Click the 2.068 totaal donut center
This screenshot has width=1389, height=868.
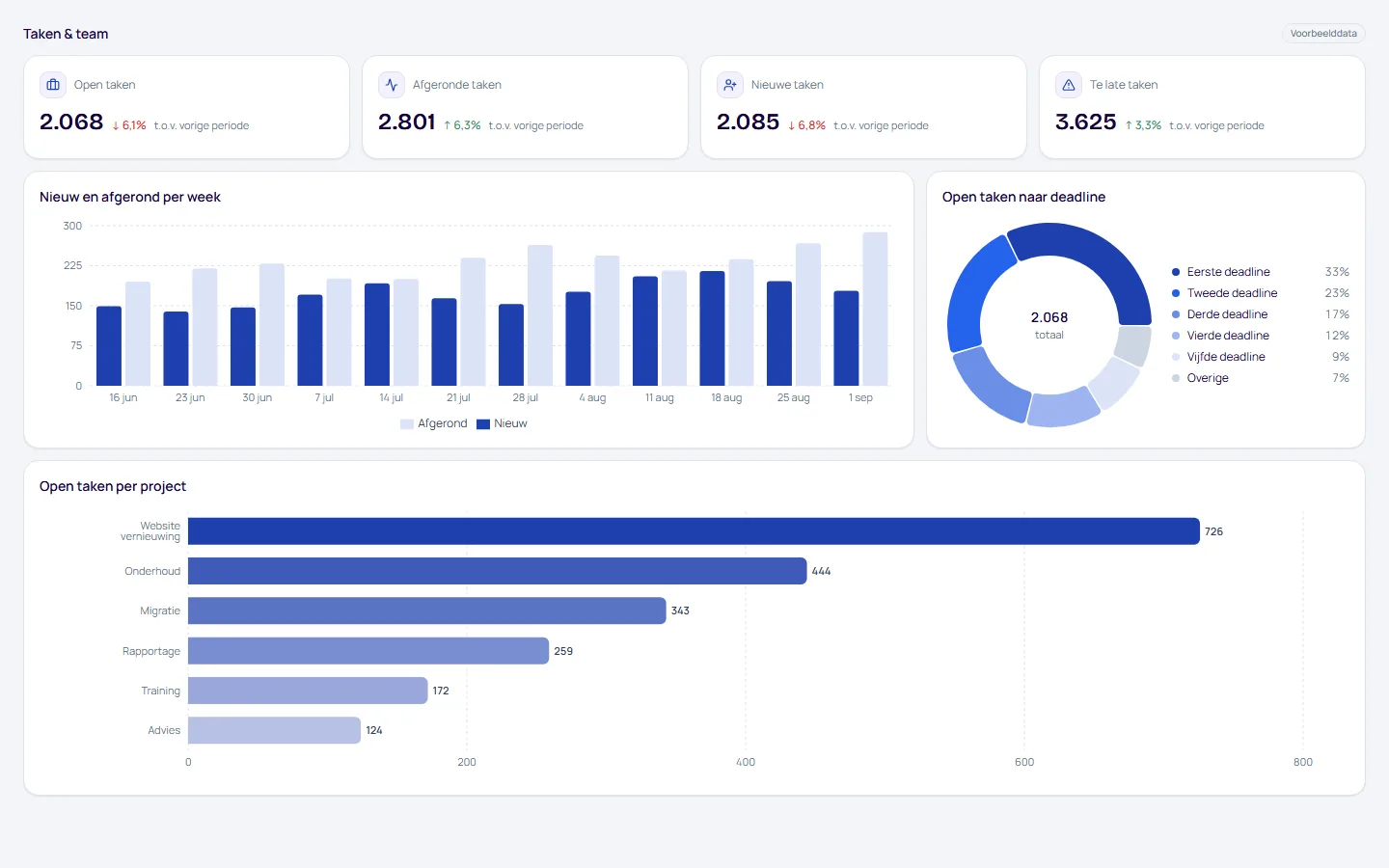pyautogui.click(x=1049, y=325)
